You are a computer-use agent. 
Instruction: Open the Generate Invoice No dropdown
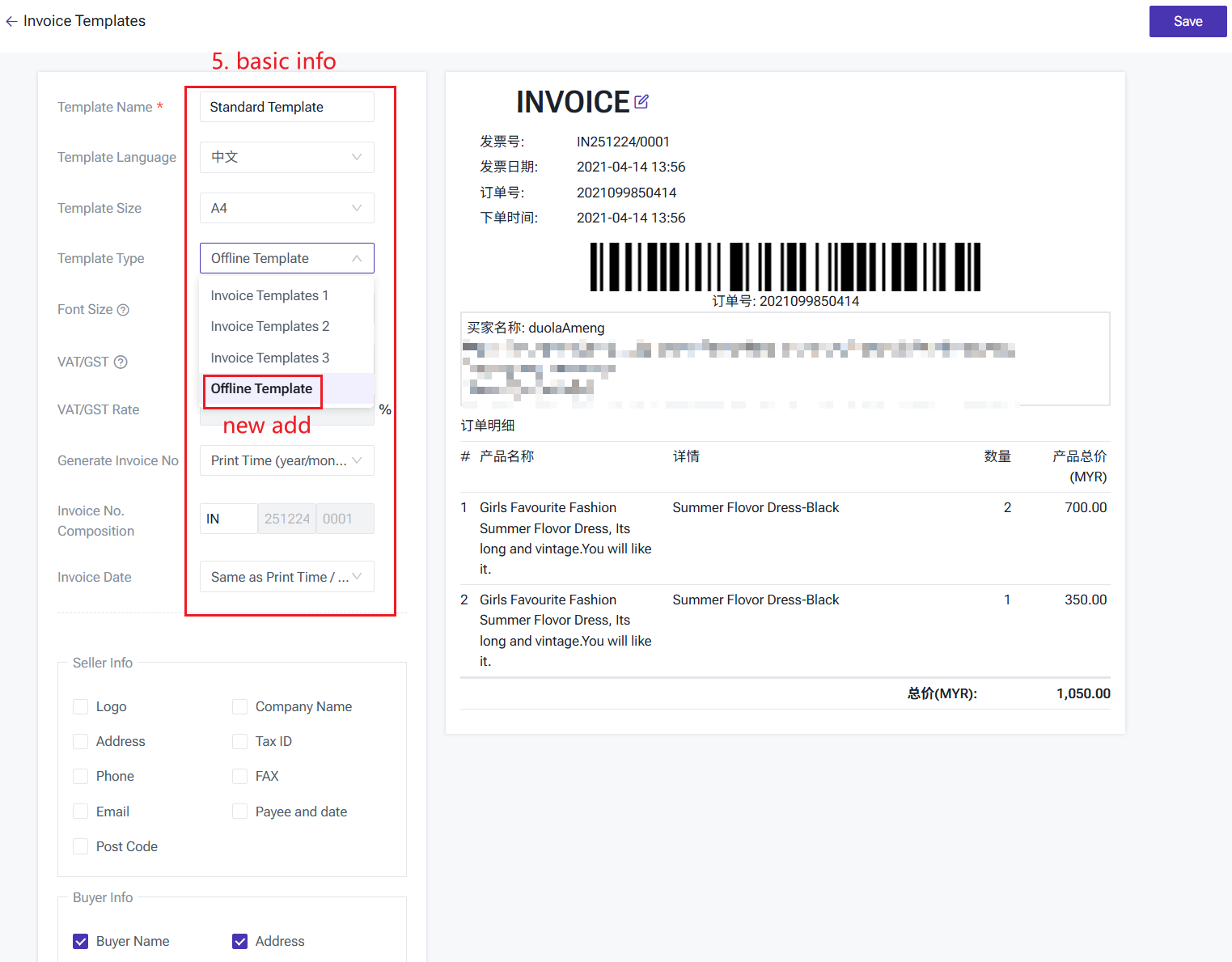[x=286, y=460]
